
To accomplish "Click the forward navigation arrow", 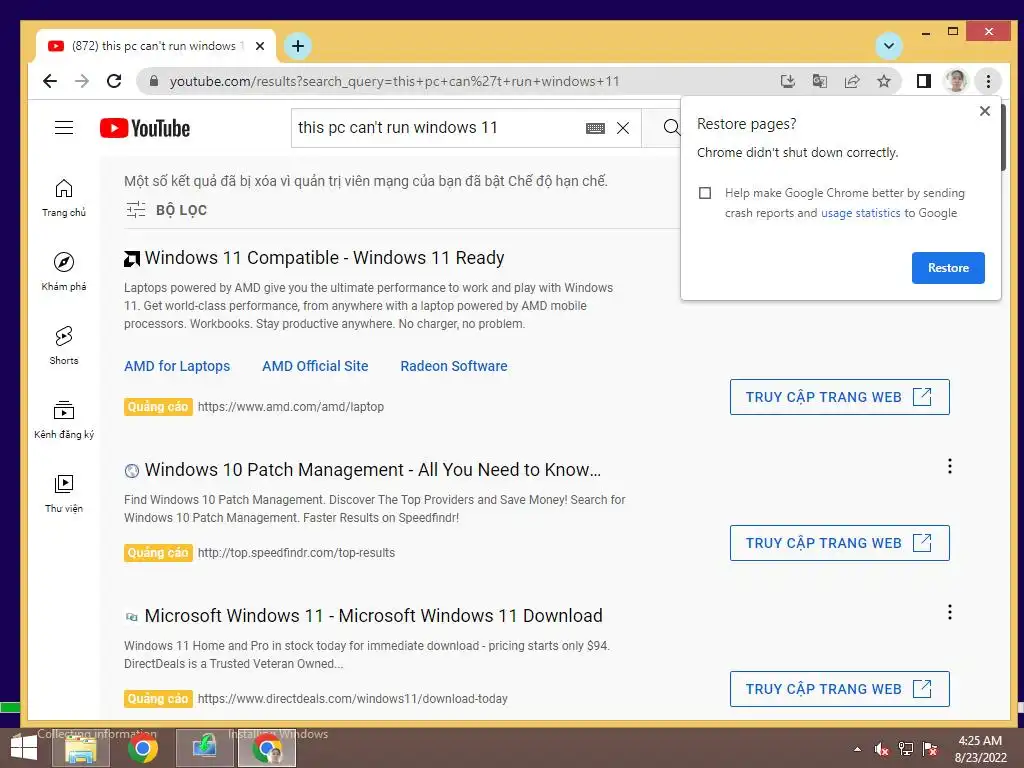I will (82, 81).
